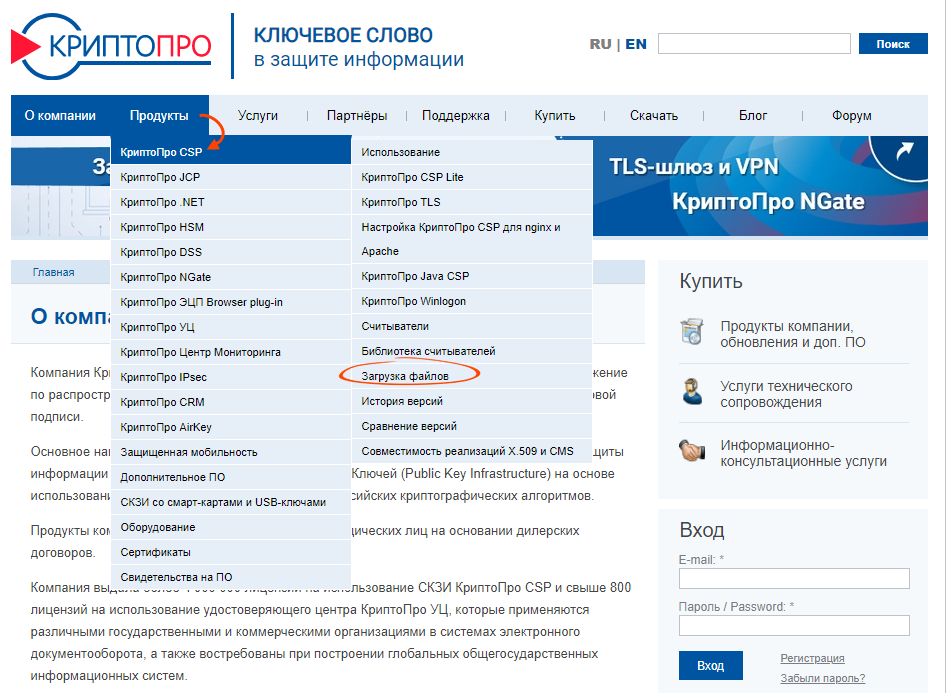This screenshot has height=693, width=946.
Task: Select Защищенная мобильность menu item
Action: click(231, 452)
